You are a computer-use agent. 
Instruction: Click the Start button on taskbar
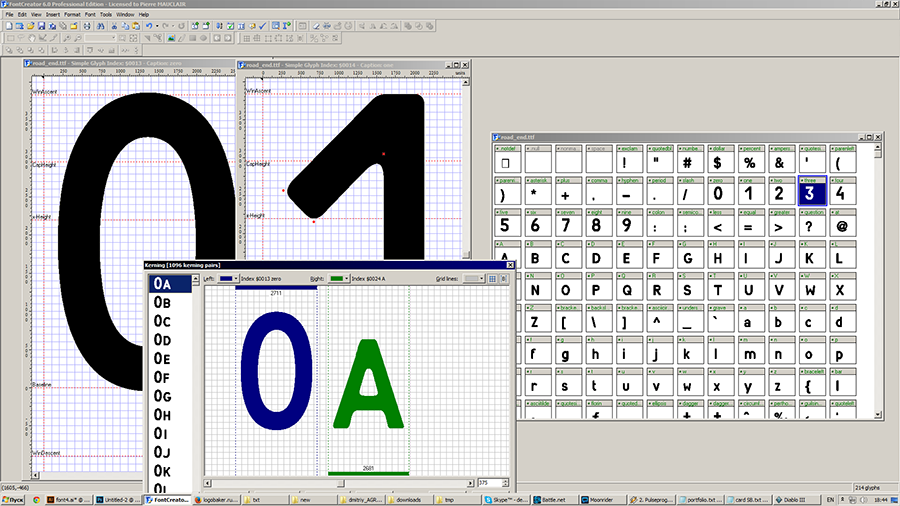[x=12, y=498]
